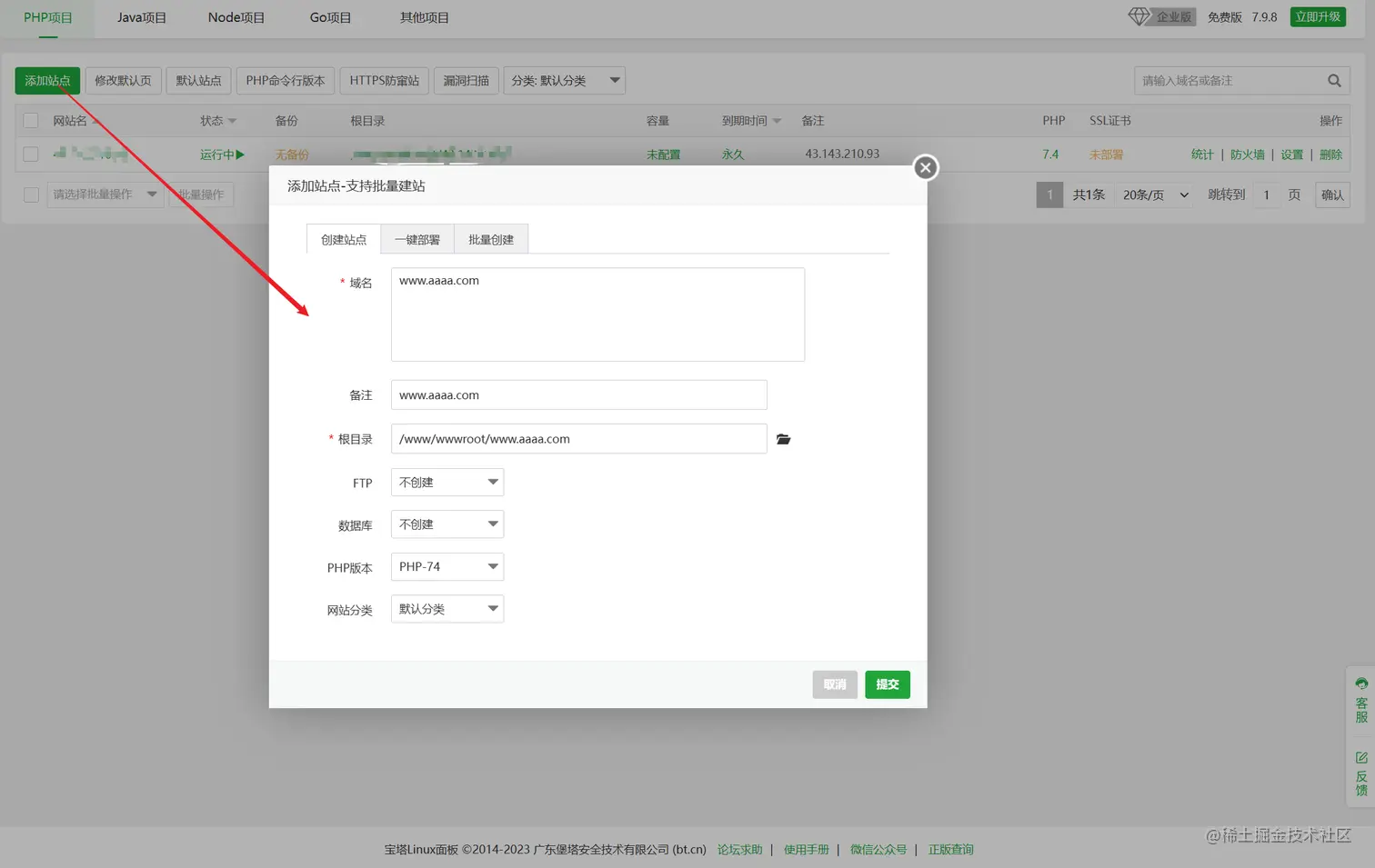Open the 其他项目 tab
Image resolution: width=1375 pixels, height=868 pixels.
[x=425, y=17]
